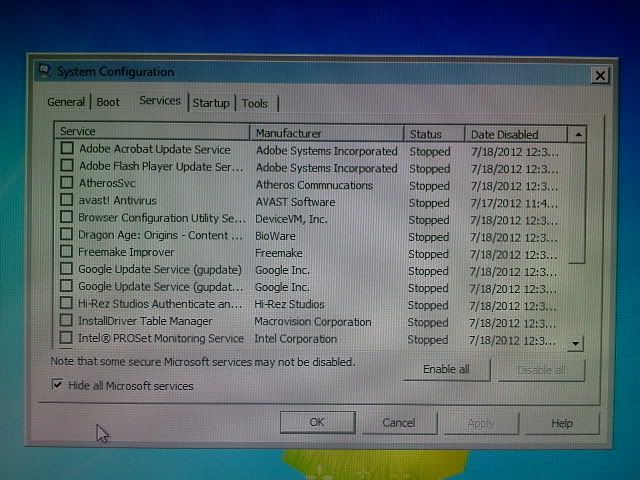Screen dimensions: 640x480
Task: Select the Intel Corporation manufacturer cell
Action: [x=296, y=339]
